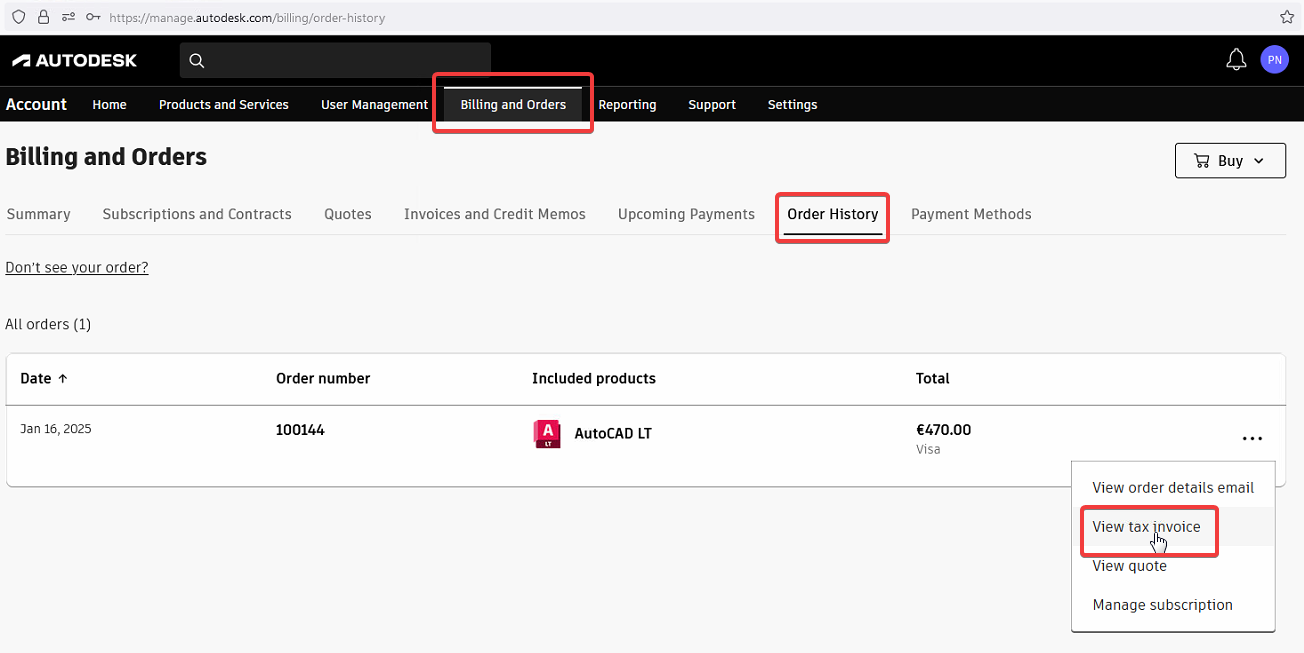
Task: Click the Visa payment label
Action: click(x=928, y=449)
